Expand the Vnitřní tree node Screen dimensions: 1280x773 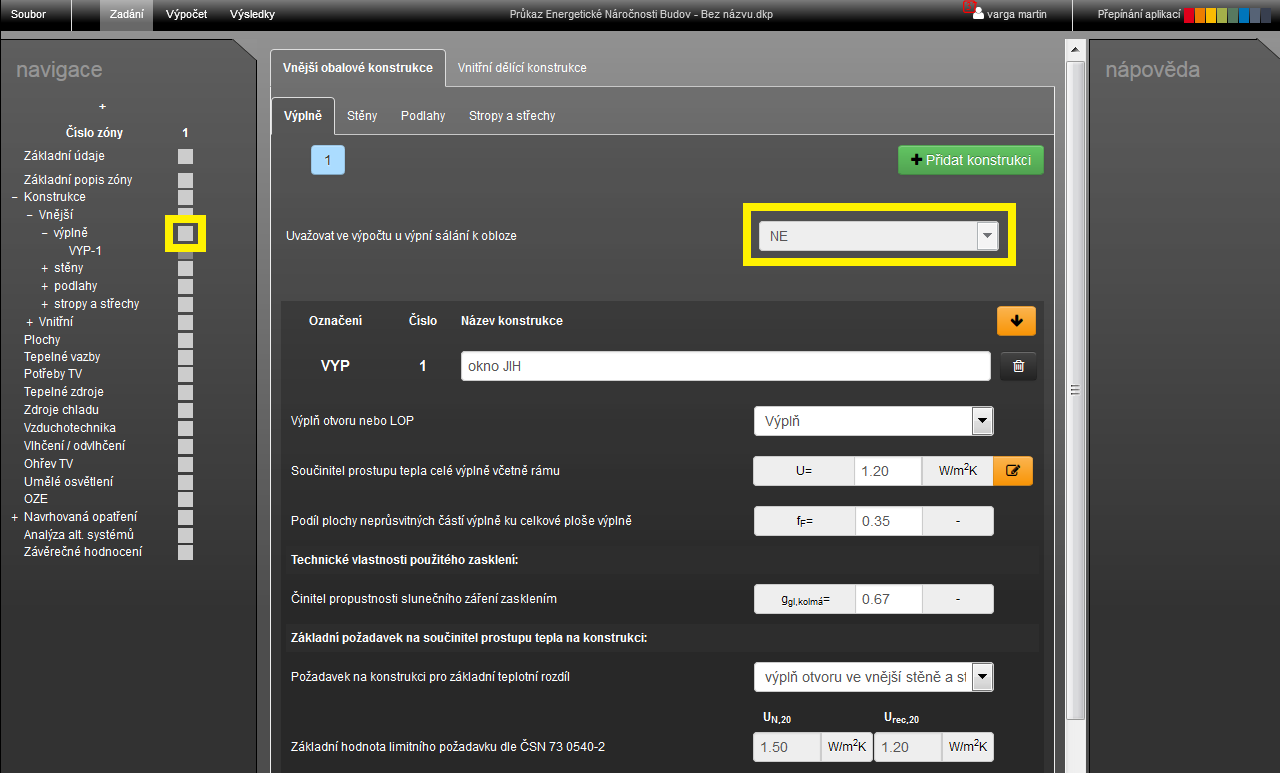click(x=29, y=322)
